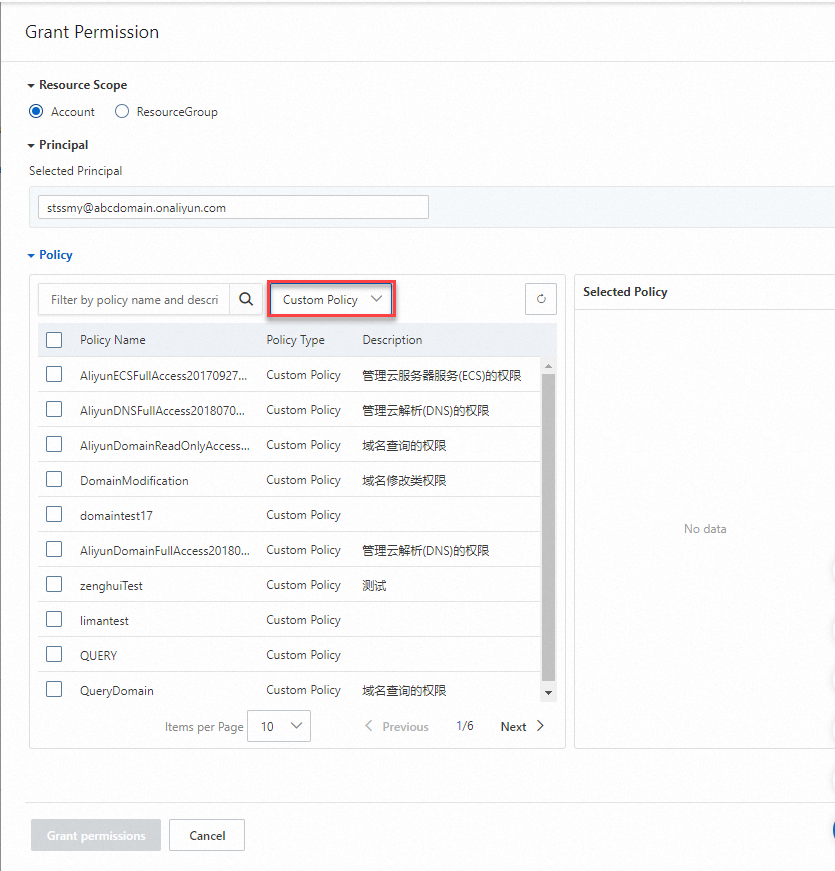Click the AliyunECSFullAccess20170927 policy name

point(163,376)
